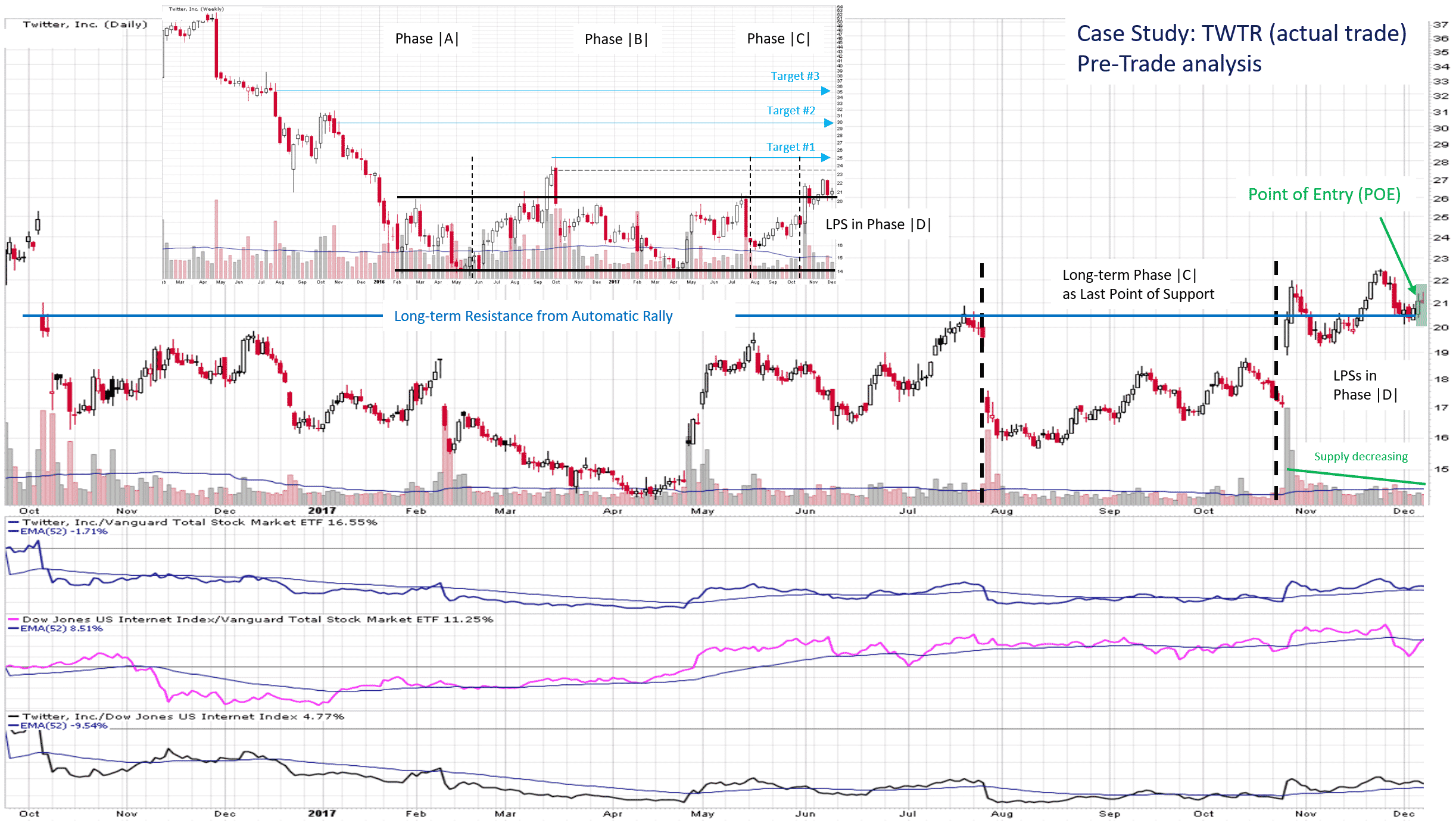Click the green highlighted entry candle box
Image resolution: width=1456 pixels, height=823 pixels.
click(1421, 305)
